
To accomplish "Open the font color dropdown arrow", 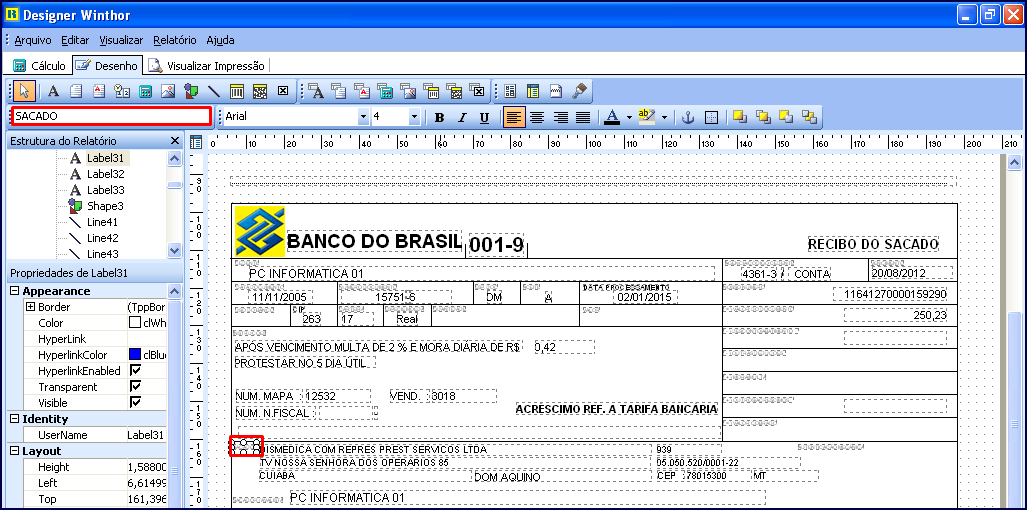I will click(629, 118).
